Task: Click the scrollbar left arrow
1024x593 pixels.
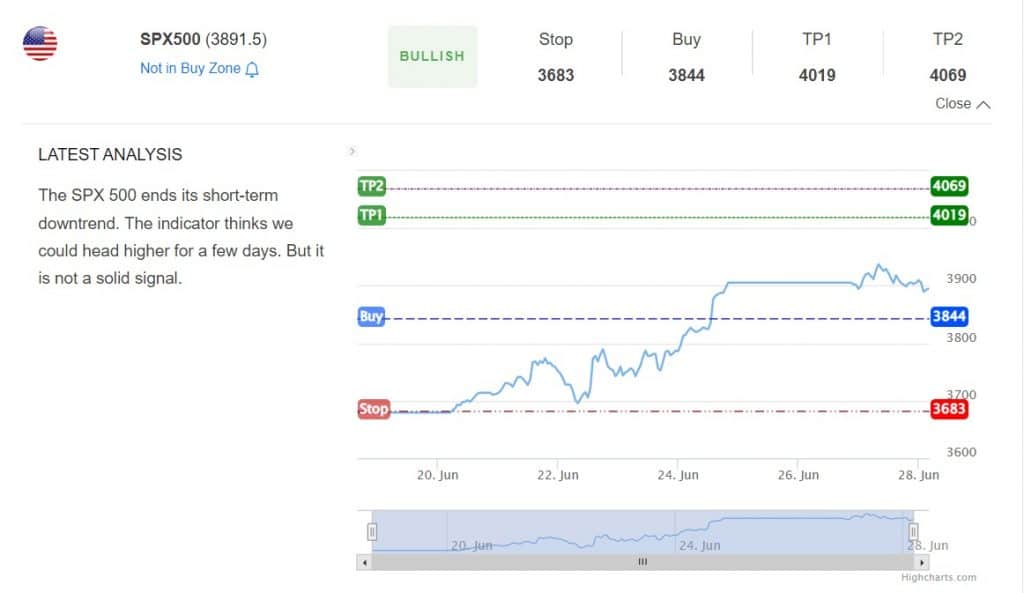Action: coord(364,562)
